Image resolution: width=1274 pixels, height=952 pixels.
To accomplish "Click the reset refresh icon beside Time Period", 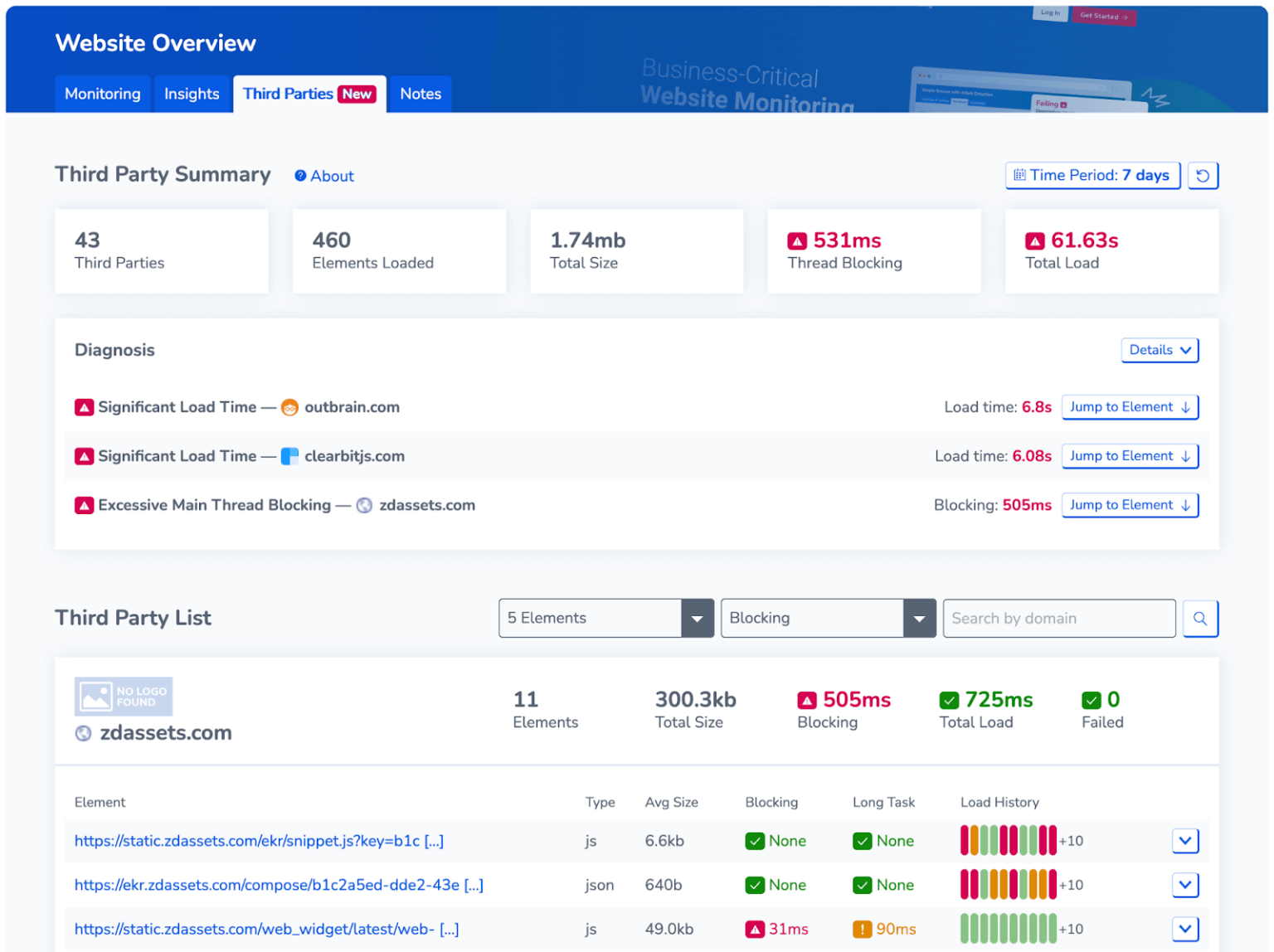I will [x=1203, y=175].
